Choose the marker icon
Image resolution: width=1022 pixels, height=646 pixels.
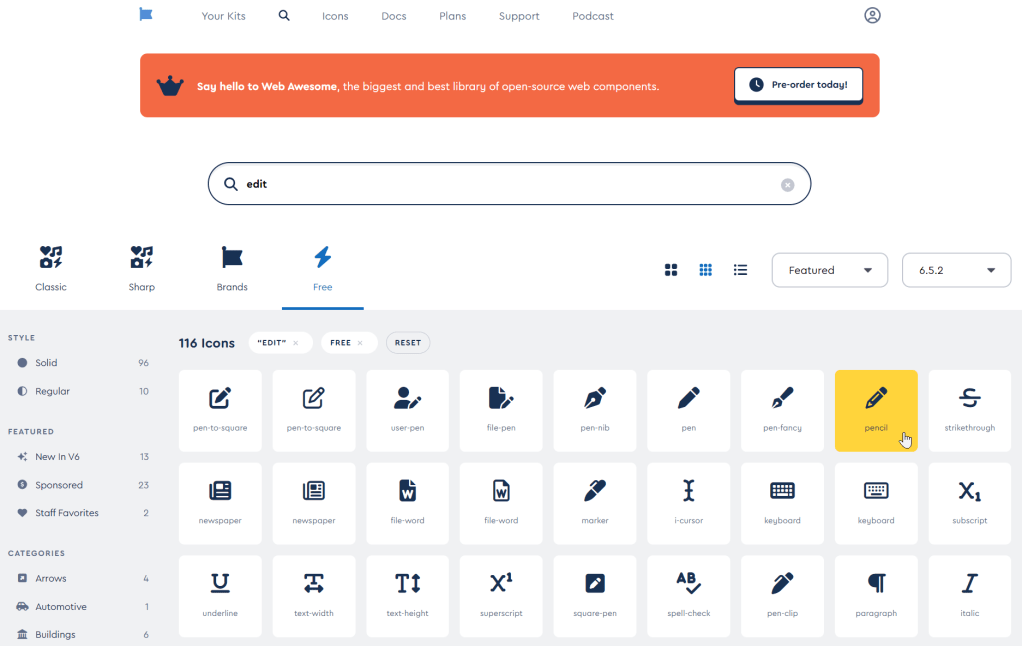(595, 503)
